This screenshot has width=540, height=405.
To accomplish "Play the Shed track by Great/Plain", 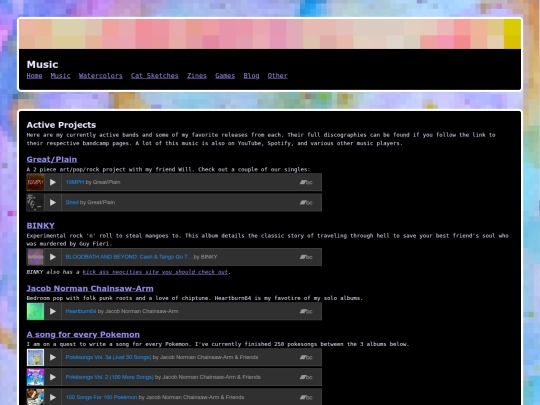I will point(53,202).
